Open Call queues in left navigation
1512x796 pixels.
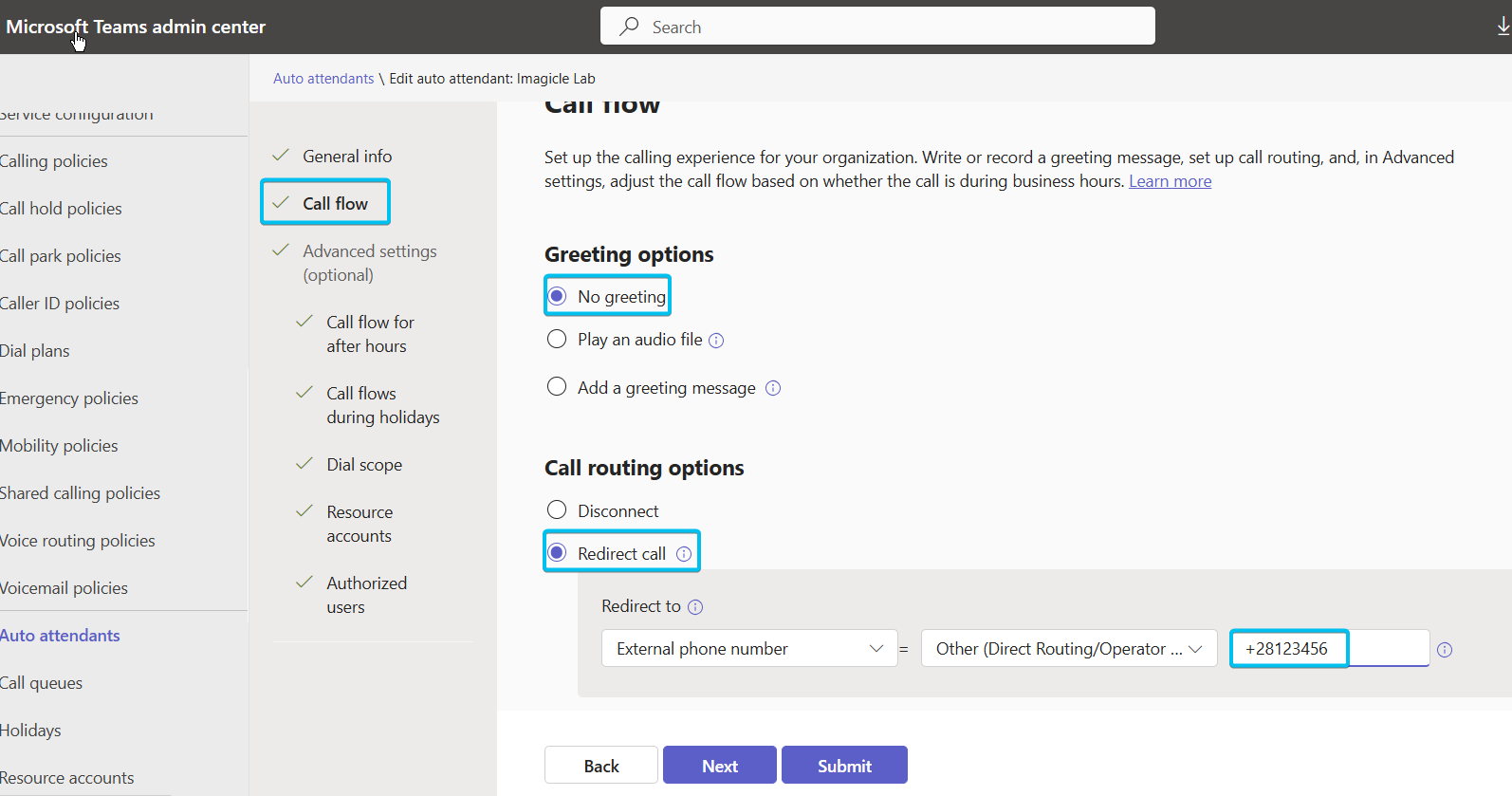pos(42,683)
